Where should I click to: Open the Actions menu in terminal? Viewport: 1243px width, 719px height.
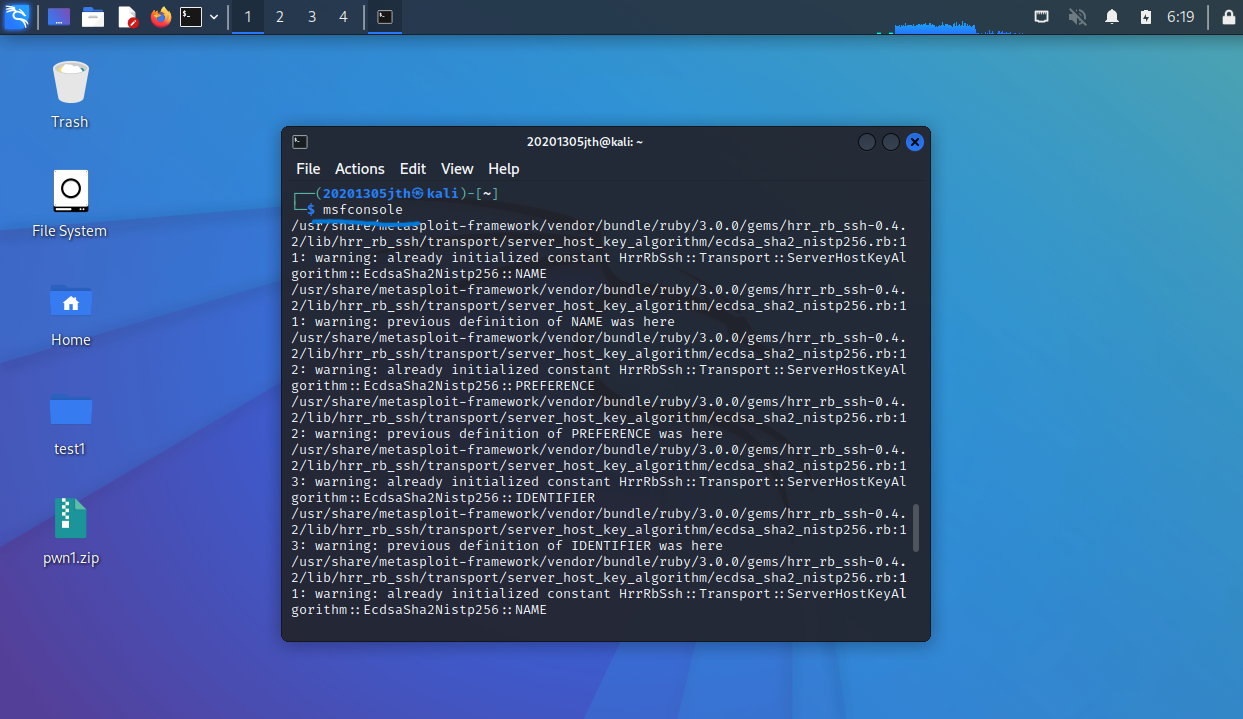pos(360,169)
